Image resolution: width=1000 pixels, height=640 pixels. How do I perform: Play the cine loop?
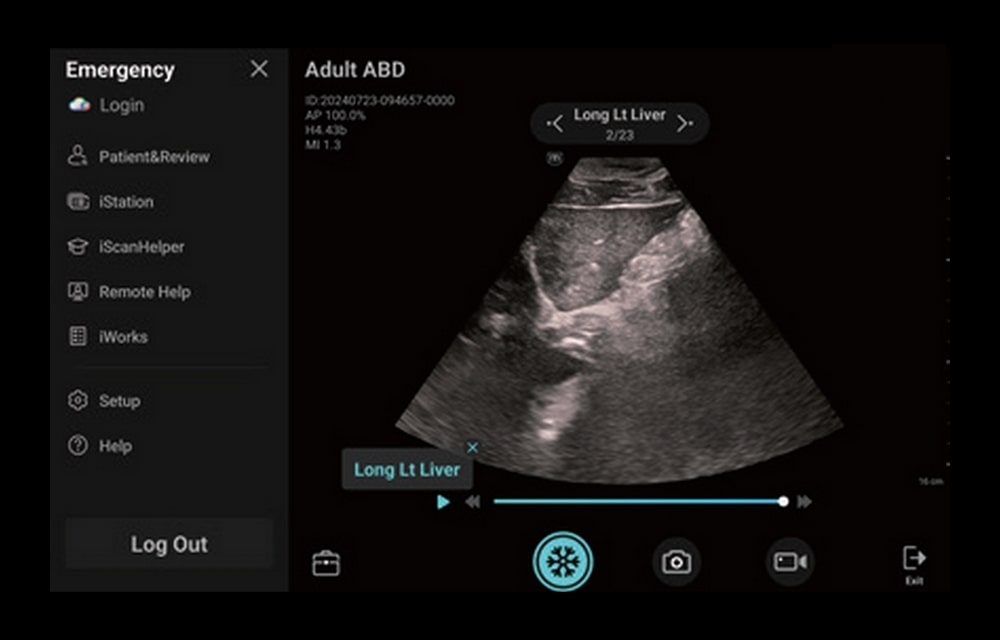pyautogui.click(x=443, y=502)
